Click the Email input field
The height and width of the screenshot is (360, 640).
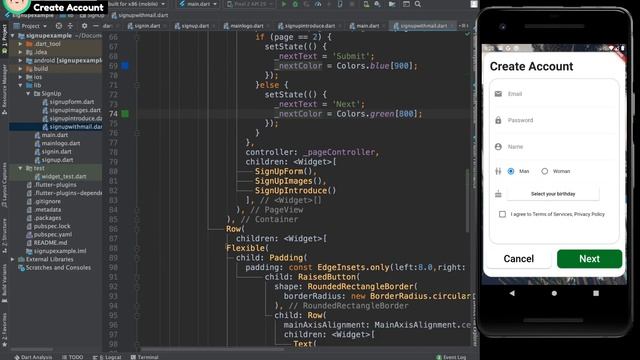554,94
